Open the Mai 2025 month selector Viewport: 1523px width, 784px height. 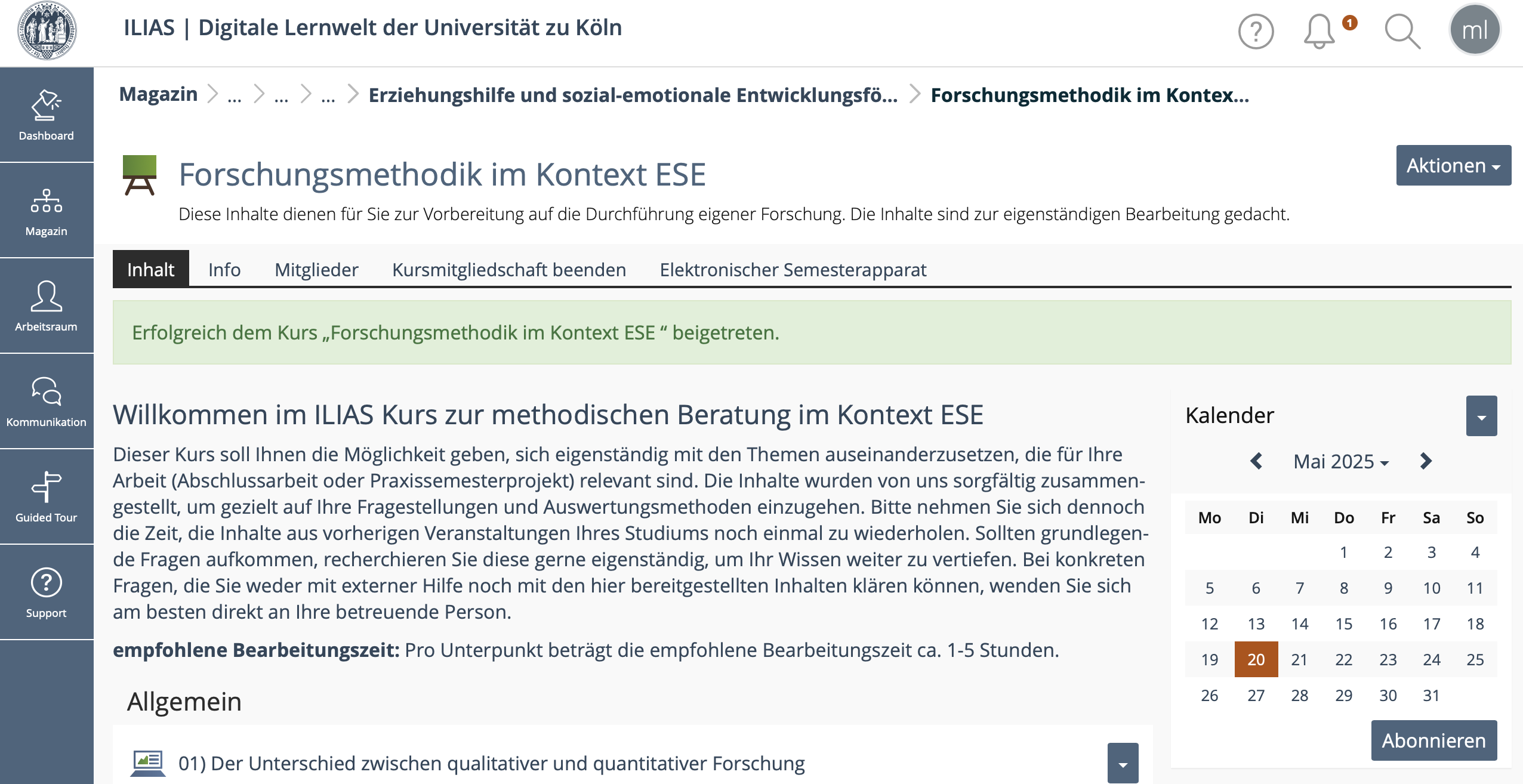click(1341, 461)
